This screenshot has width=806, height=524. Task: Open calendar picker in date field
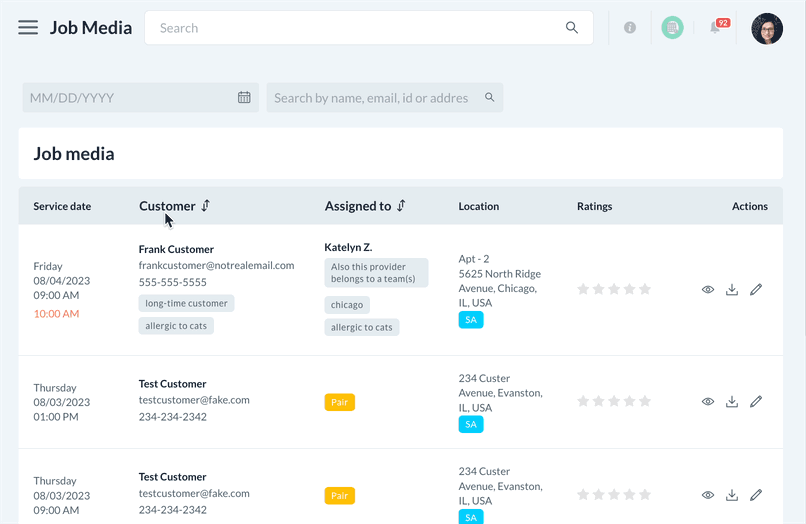pos(244,98)
